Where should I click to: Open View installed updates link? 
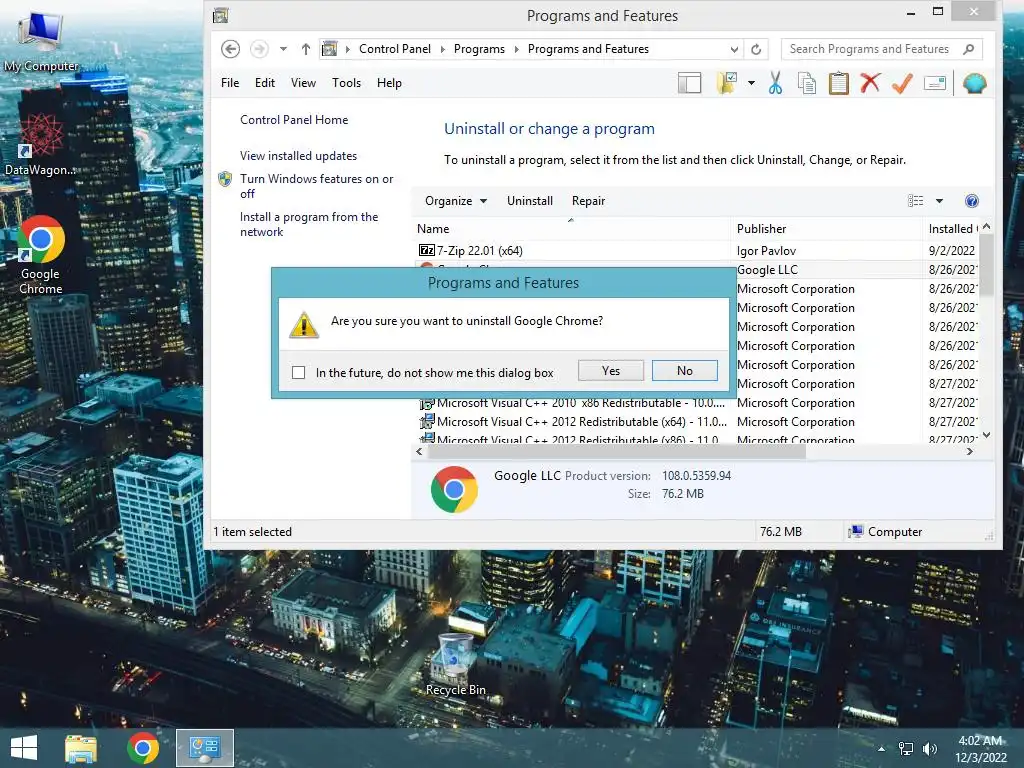coord(298,155)
